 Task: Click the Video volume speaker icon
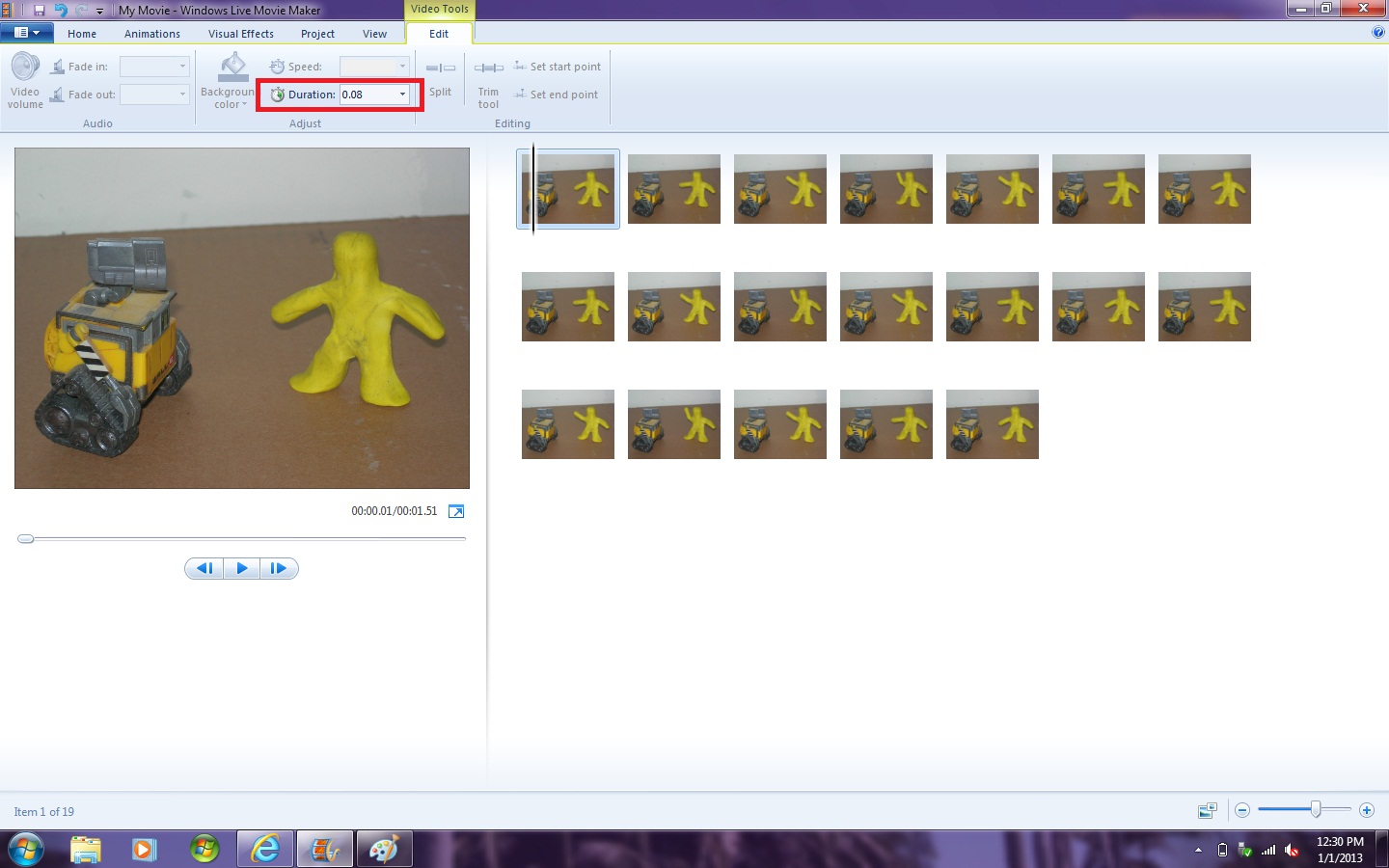pos(25,67)
